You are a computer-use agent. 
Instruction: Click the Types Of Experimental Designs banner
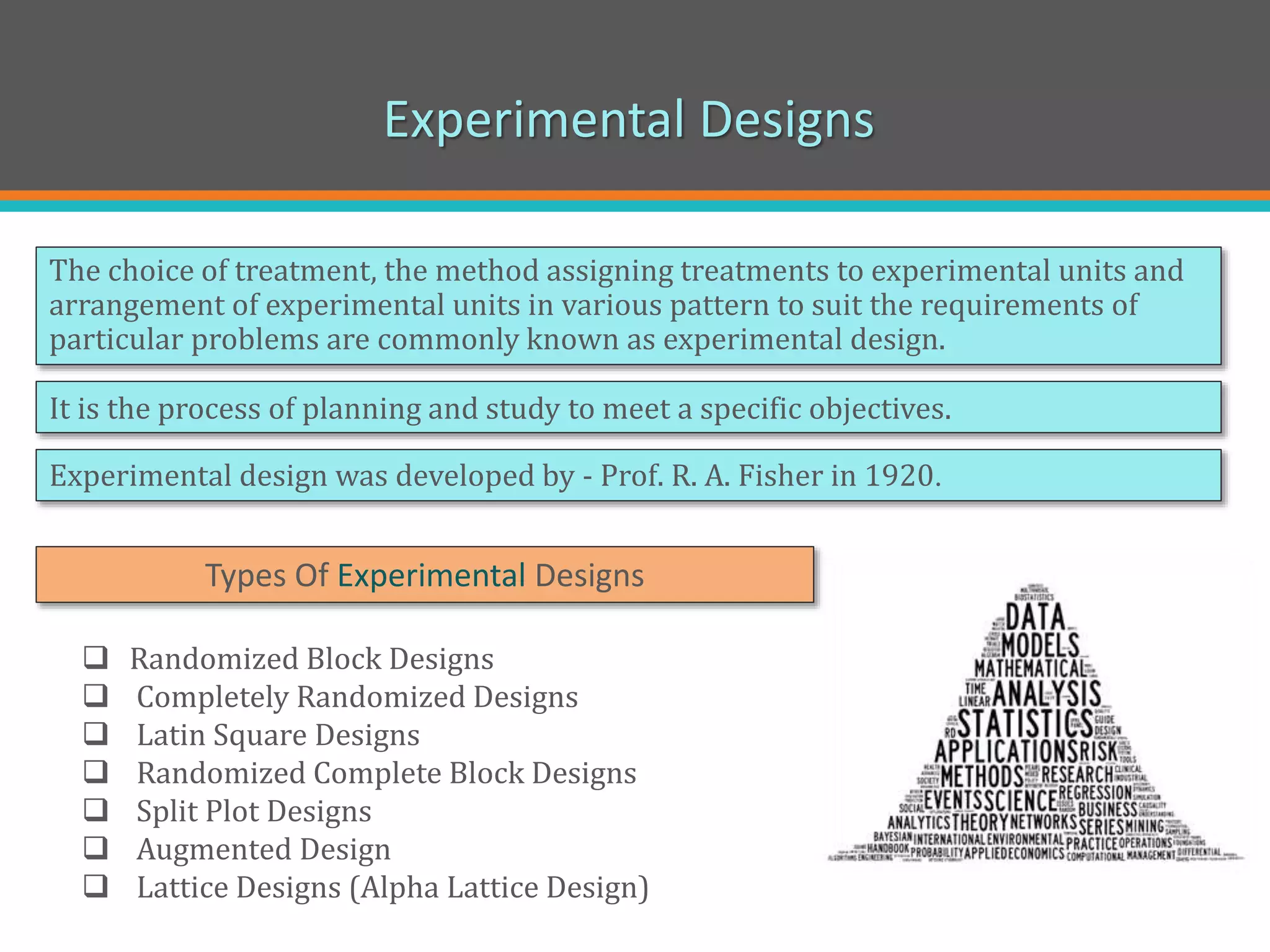coord(425,575)
